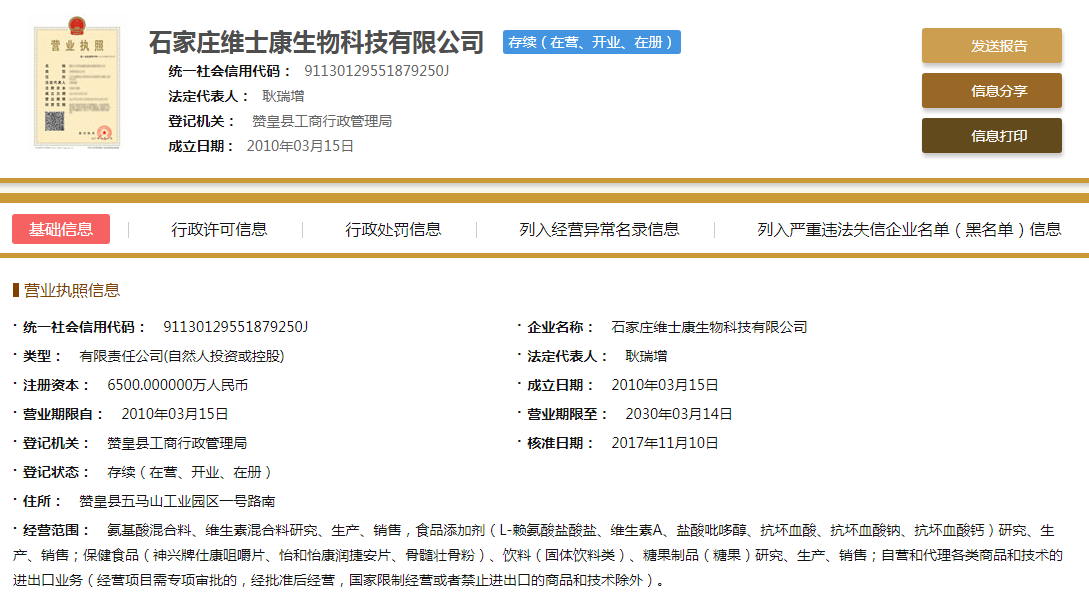Go to the 列入经营异常名录信息 tab

[x=599, y=229]
